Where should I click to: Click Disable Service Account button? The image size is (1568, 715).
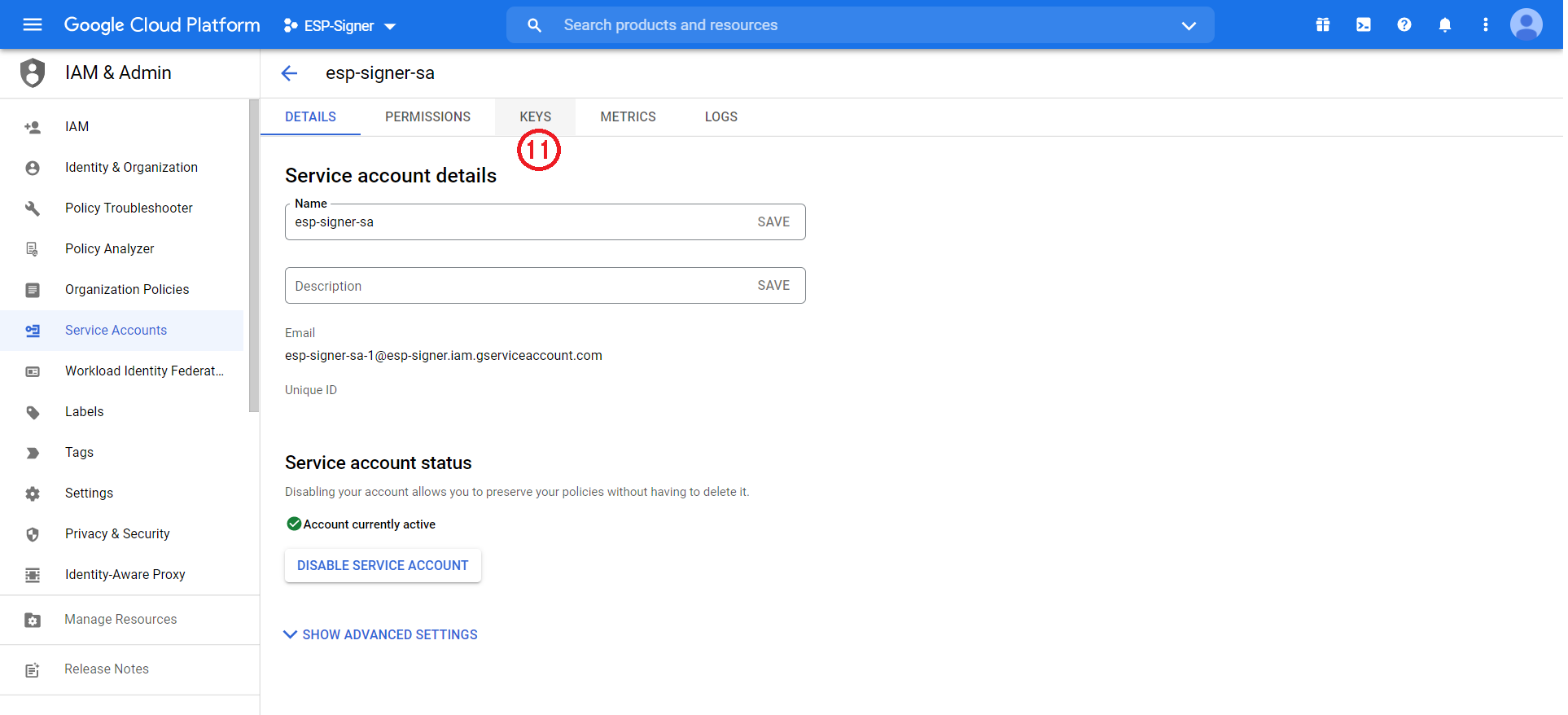[383, 565]
